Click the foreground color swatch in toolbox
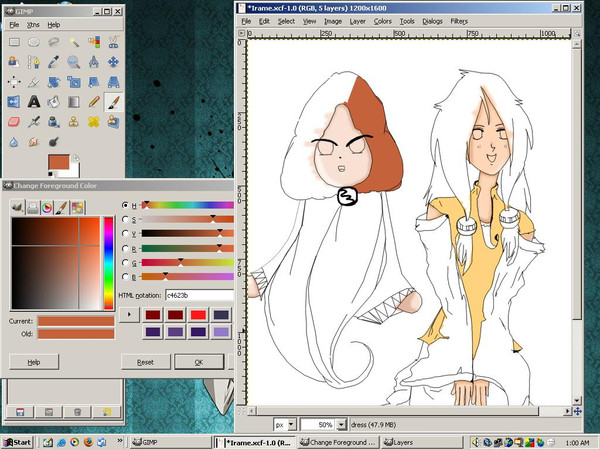600x450 pixels. [59, 162]
